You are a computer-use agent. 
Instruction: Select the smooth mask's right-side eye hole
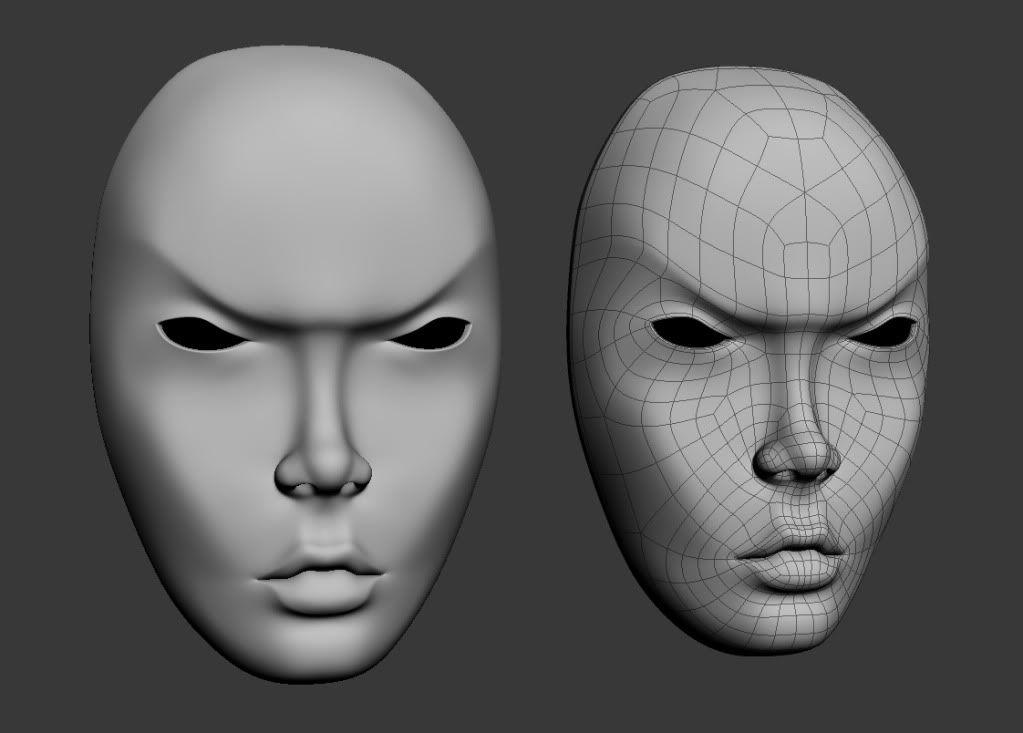(x=432, y=334)
